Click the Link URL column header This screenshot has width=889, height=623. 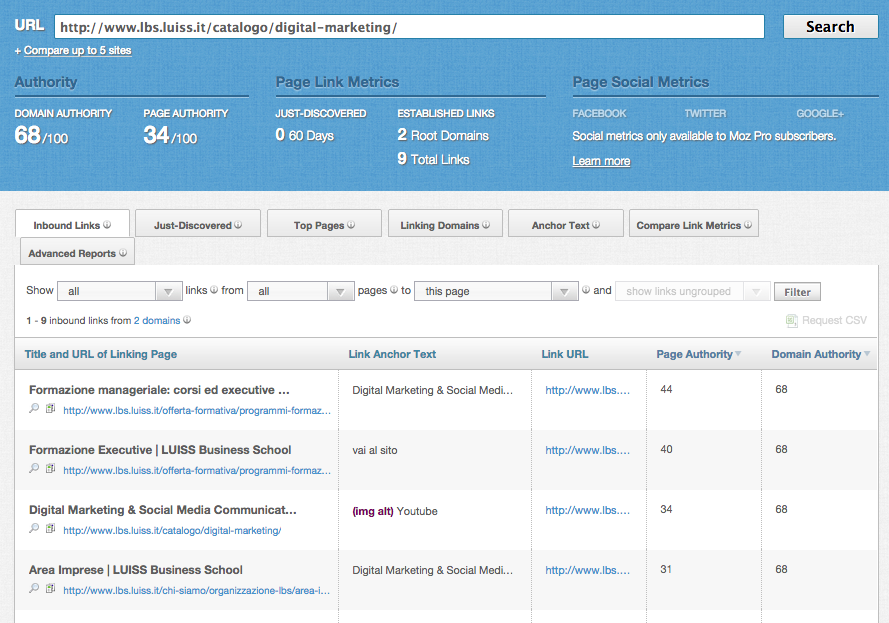565,354
